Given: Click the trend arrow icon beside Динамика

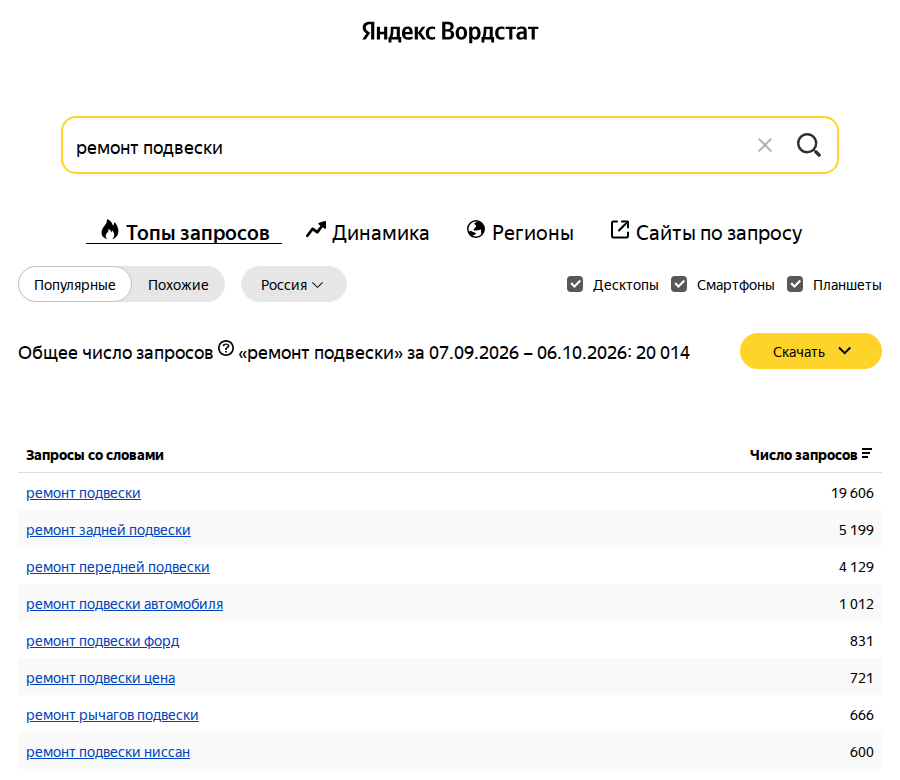Looking at the screenshot, I should pyautogui.click(x=316, y=230).
